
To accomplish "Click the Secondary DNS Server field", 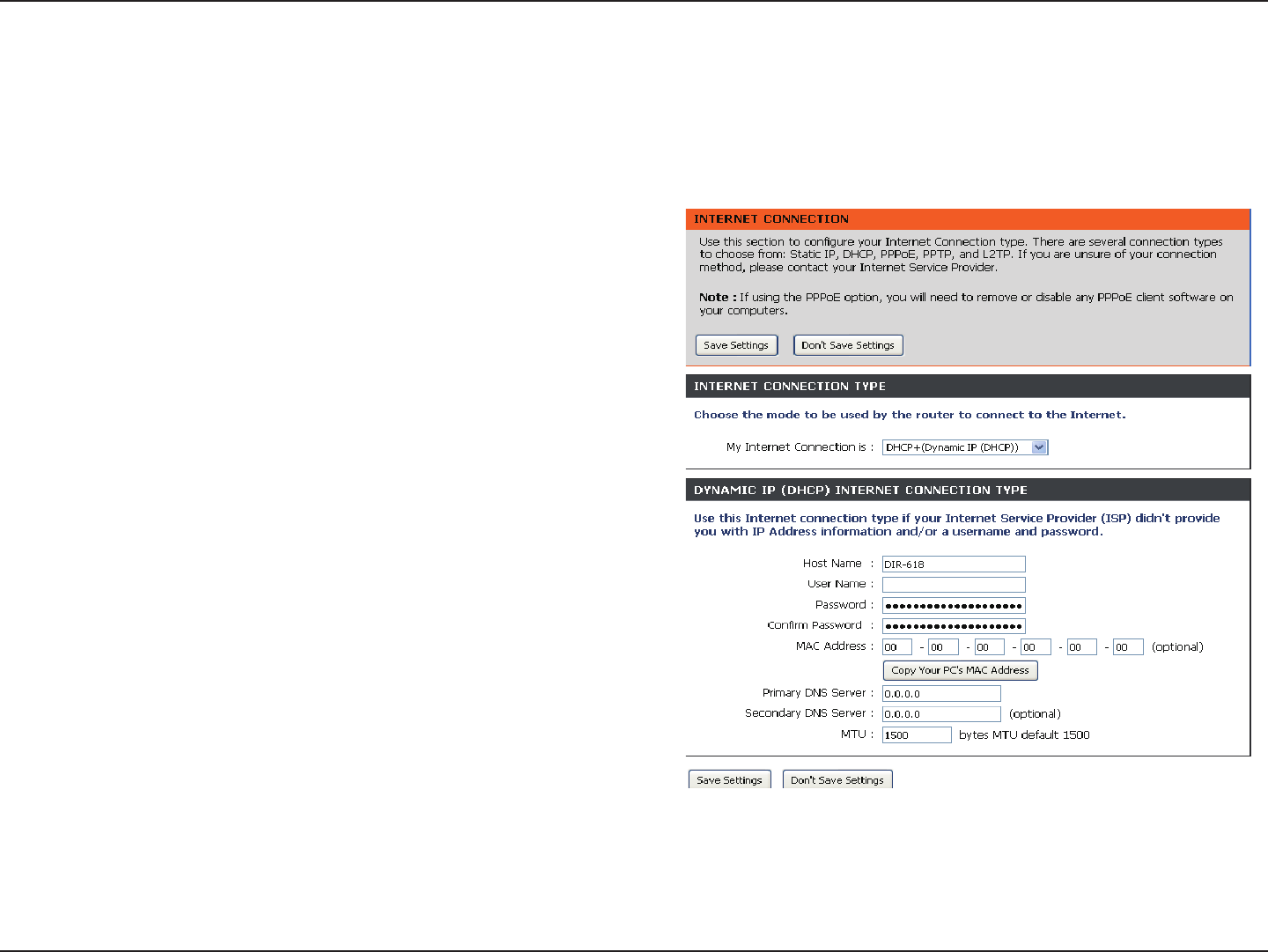I will (941, 714).
